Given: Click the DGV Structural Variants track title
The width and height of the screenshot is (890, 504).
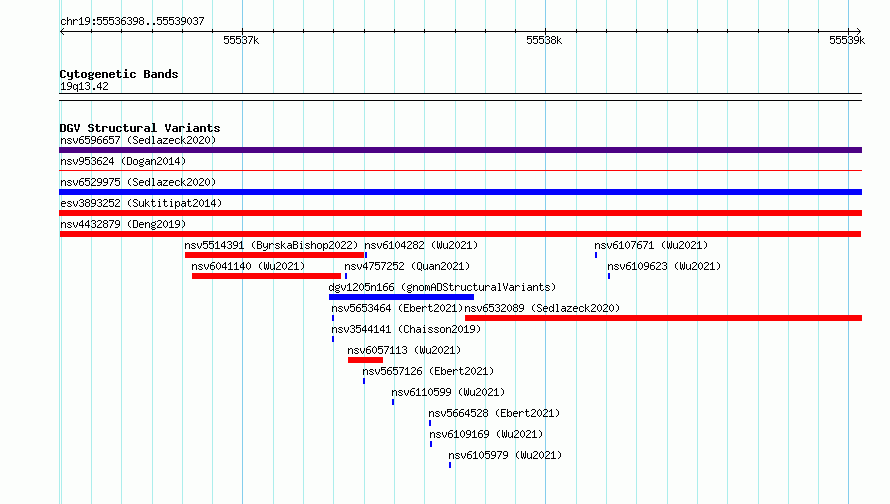Looking at the screenshot, I should (x=140, y=128).
